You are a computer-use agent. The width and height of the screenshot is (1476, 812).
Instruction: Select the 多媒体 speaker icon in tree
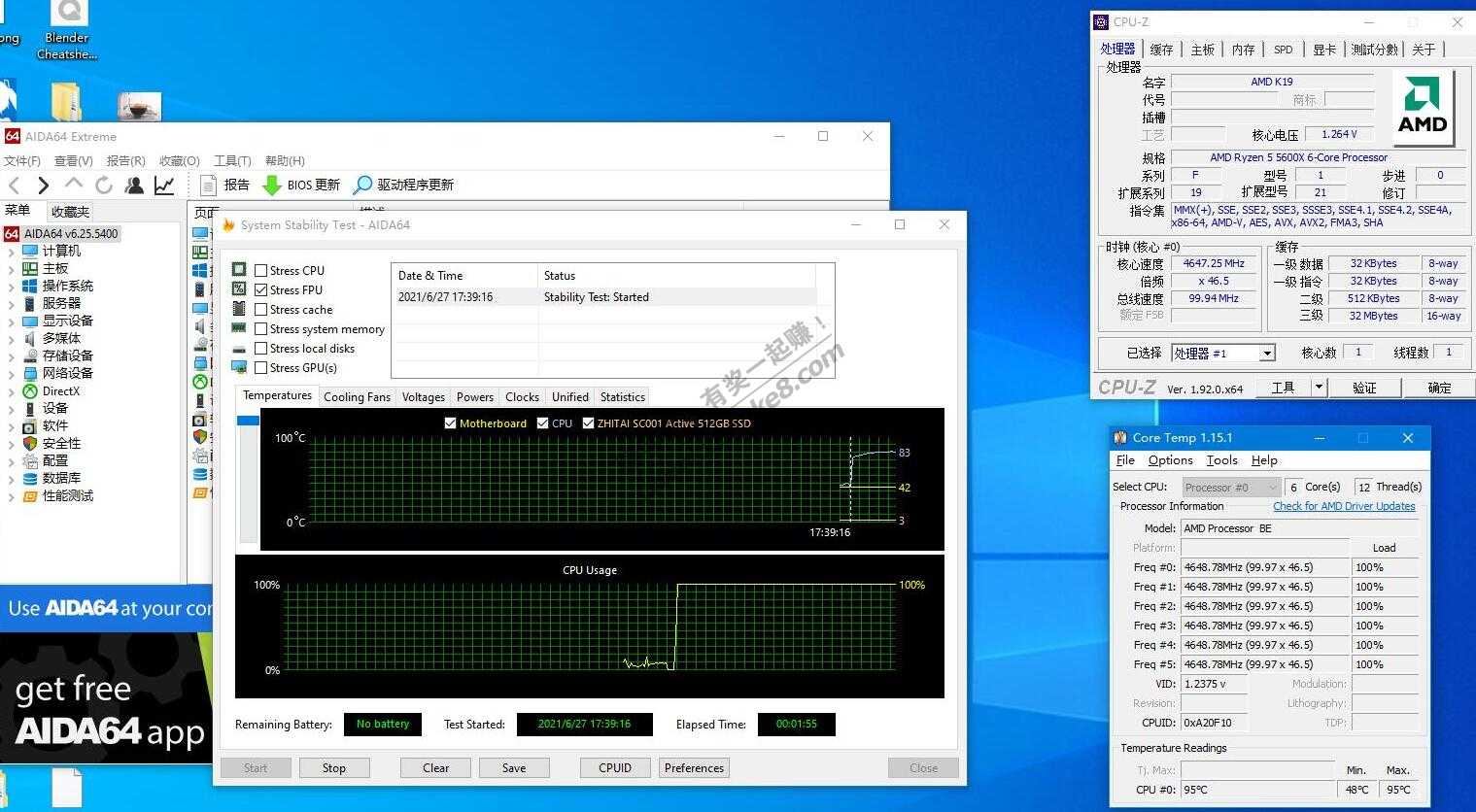tap(30, 338)
